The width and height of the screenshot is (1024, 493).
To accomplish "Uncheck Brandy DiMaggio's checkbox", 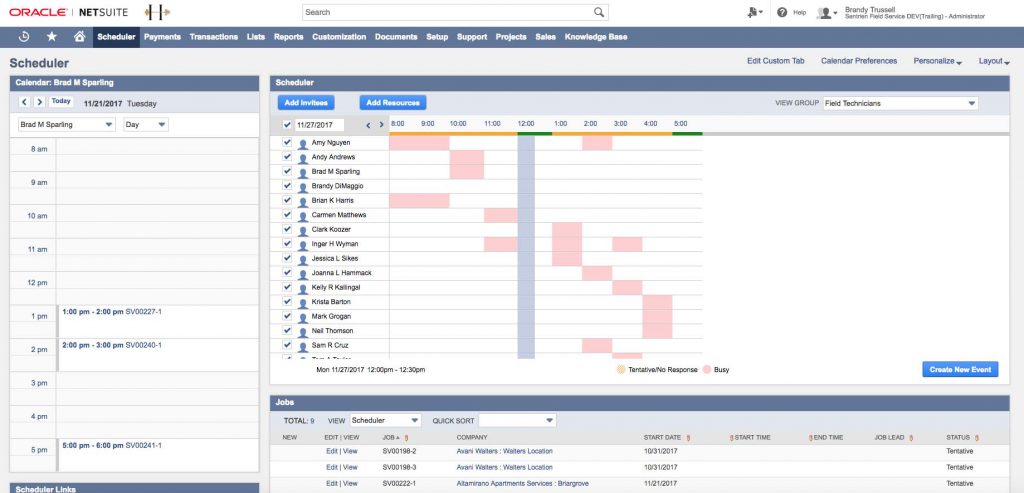I will coord(287,185).
